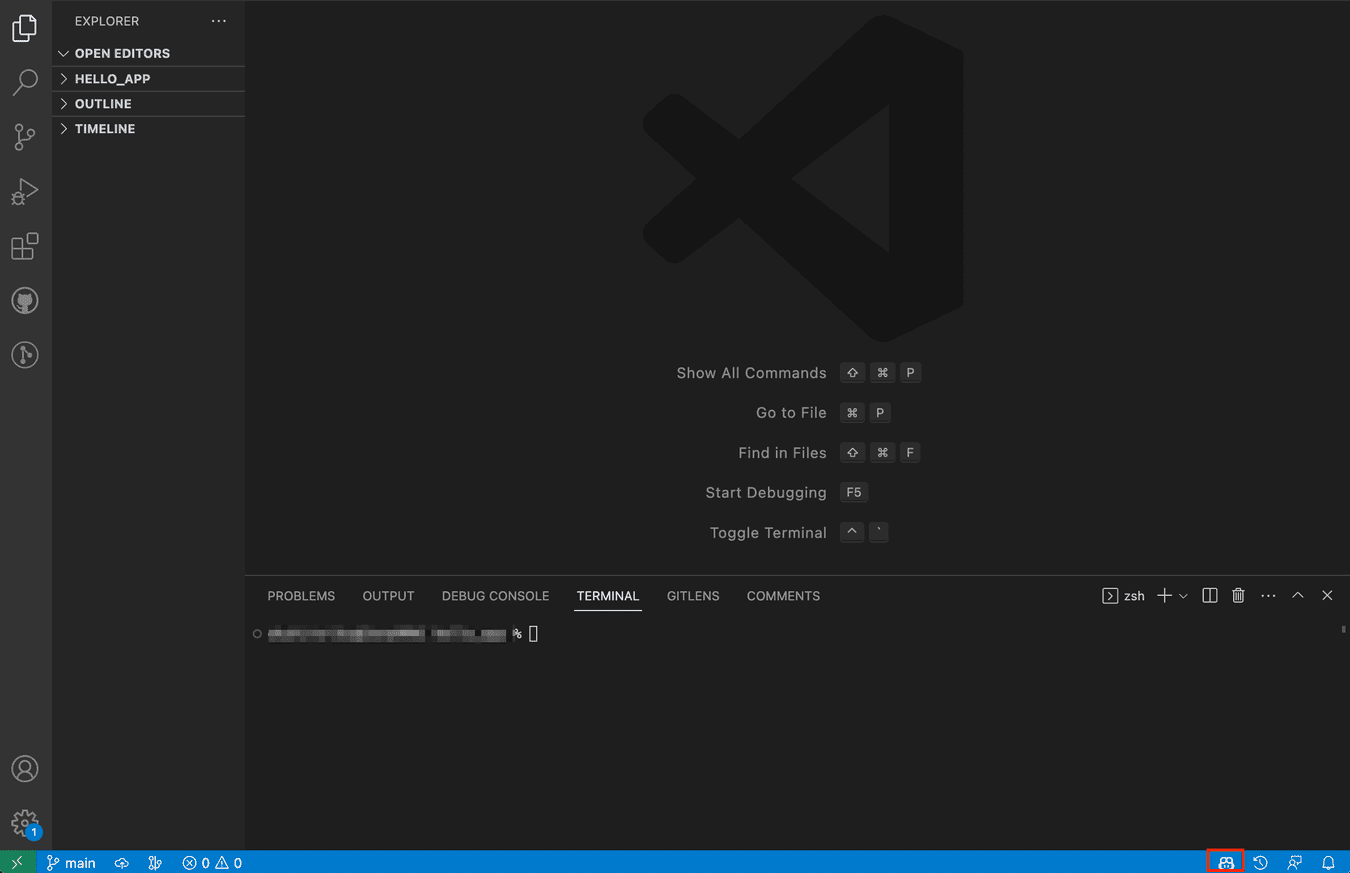Split the terminal

[1210, 596]
